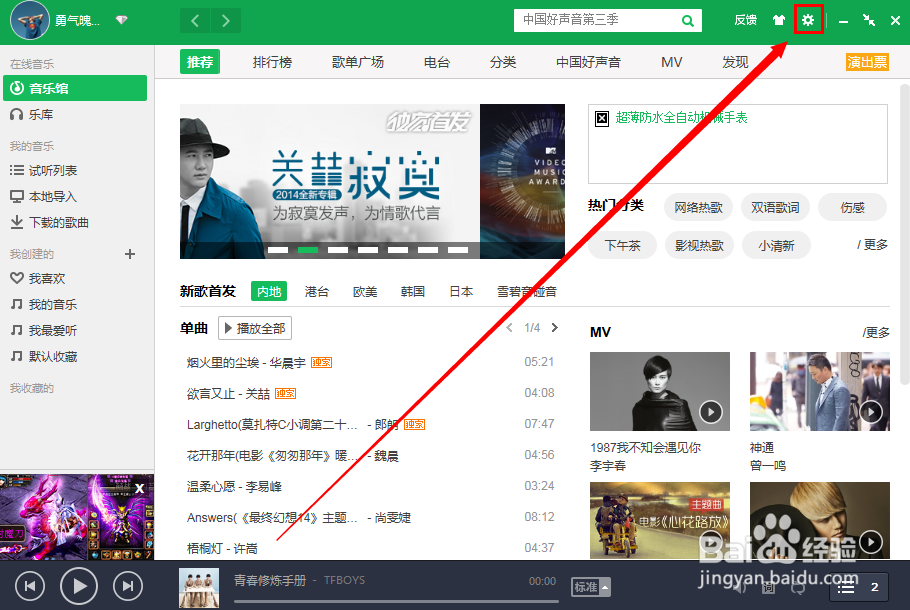910x610 pixels.
Task: Select the 日本 new songs filter
Action: point(461,291)
